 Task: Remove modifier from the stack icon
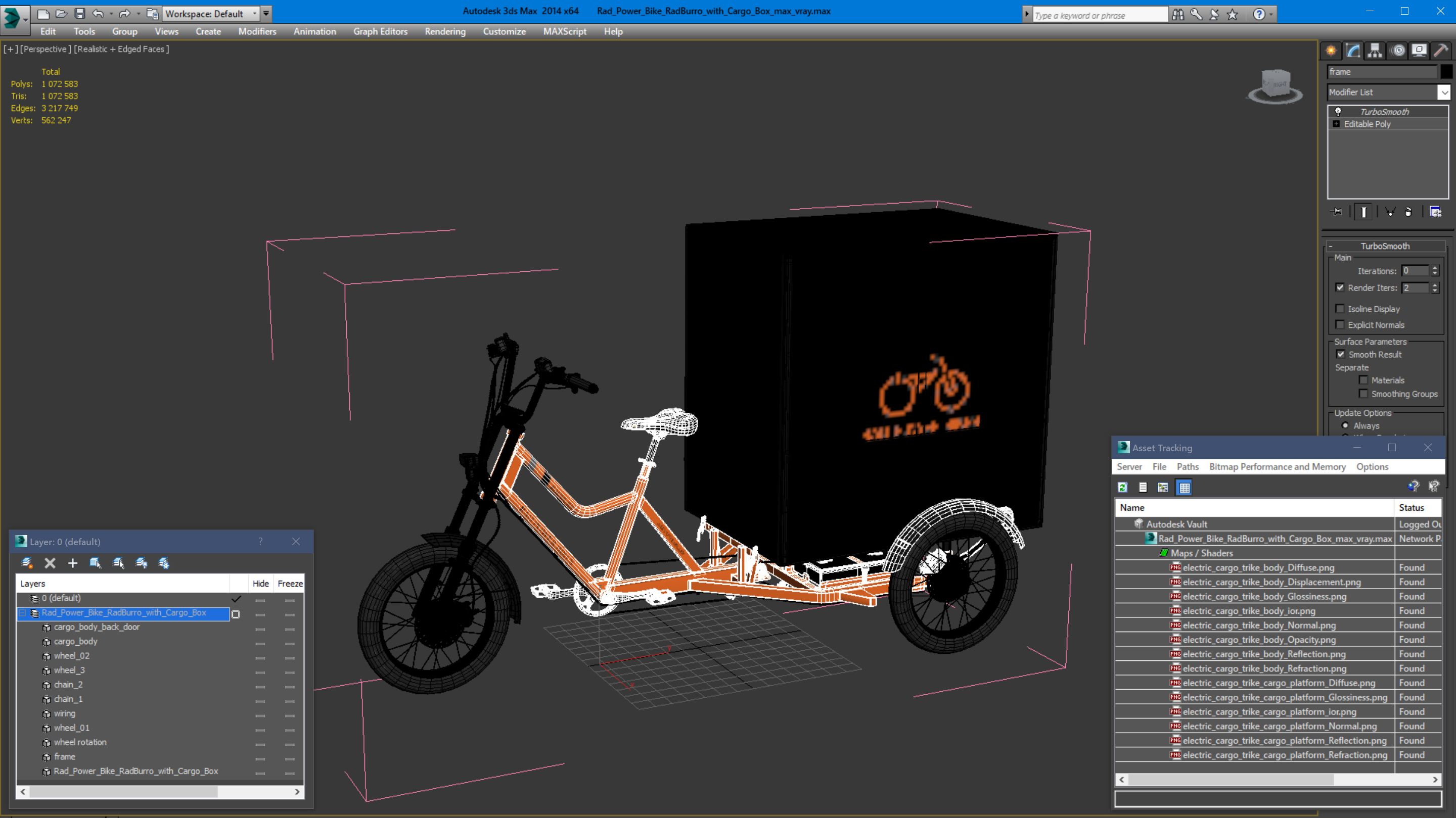point(1408,212)
